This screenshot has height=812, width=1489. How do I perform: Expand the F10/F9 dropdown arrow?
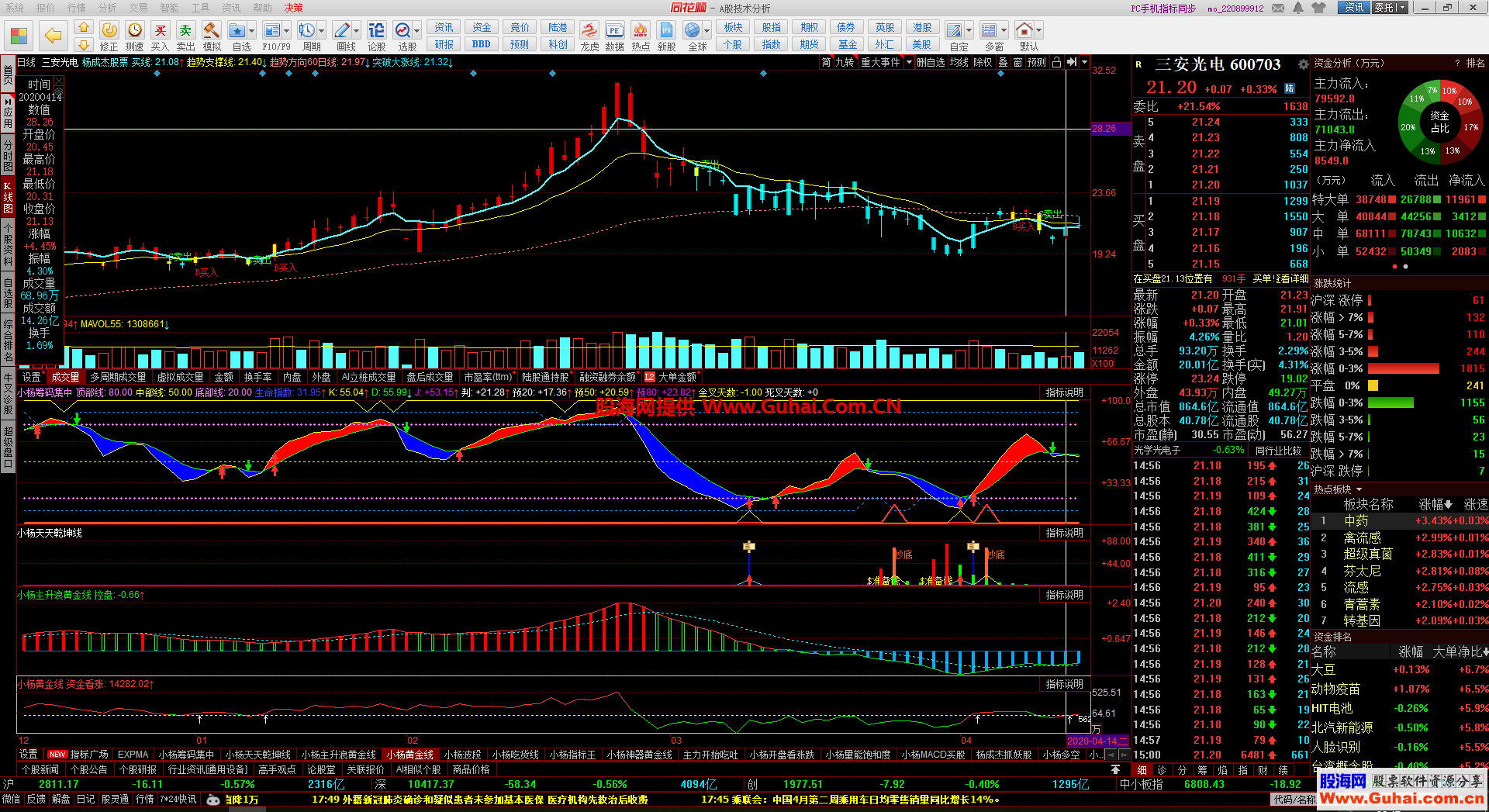pyautogui.click(x=287, y=31)
